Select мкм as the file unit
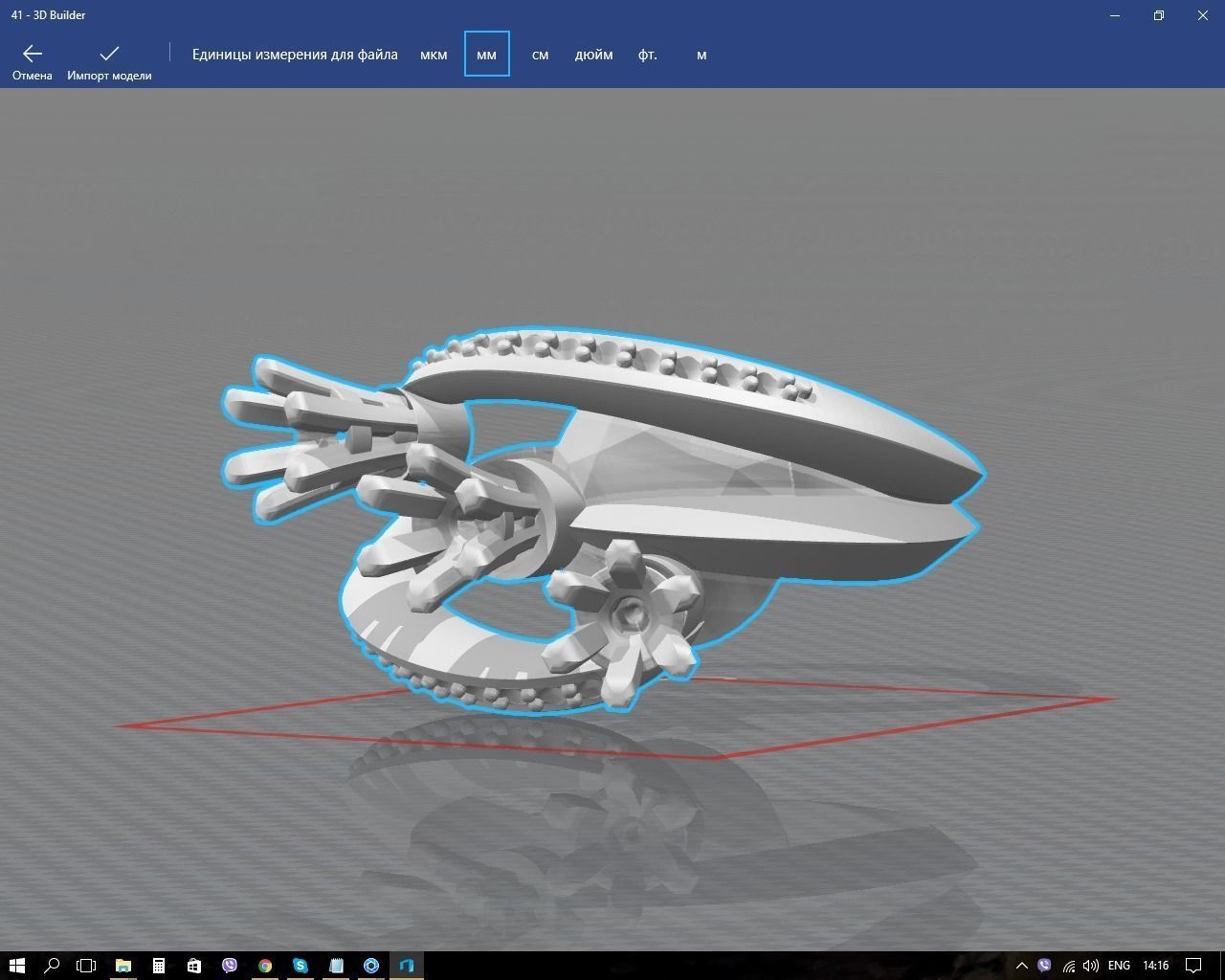The image size is (1225, 980). (x=434, y=55)
